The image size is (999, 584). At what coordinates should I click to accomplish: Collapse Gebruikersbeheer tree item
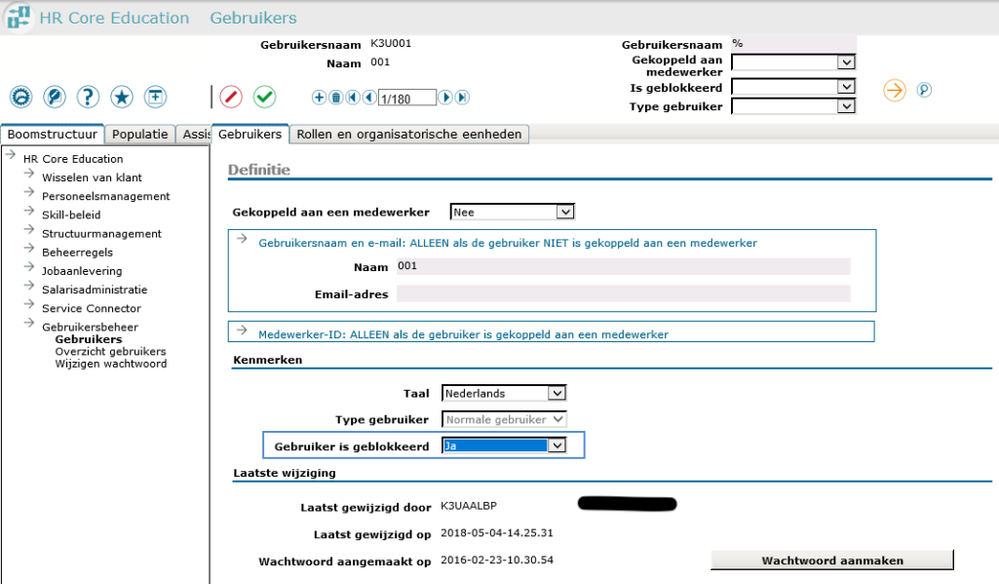(29, 323)
